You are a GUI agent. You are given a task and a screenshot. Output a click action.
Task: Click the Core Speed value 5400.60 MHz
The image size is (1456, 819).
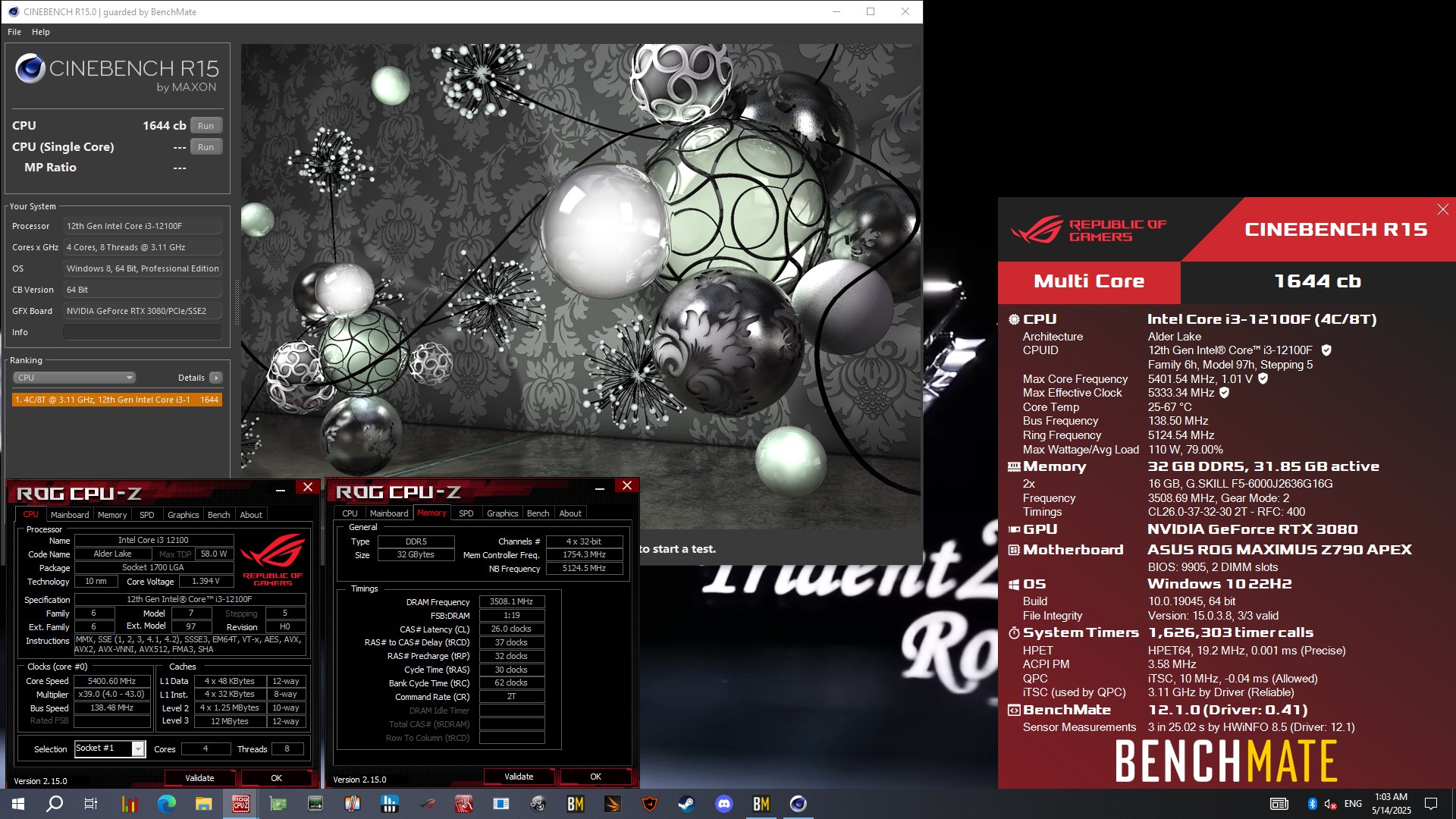pyautogui.click(x=112, y=681)
